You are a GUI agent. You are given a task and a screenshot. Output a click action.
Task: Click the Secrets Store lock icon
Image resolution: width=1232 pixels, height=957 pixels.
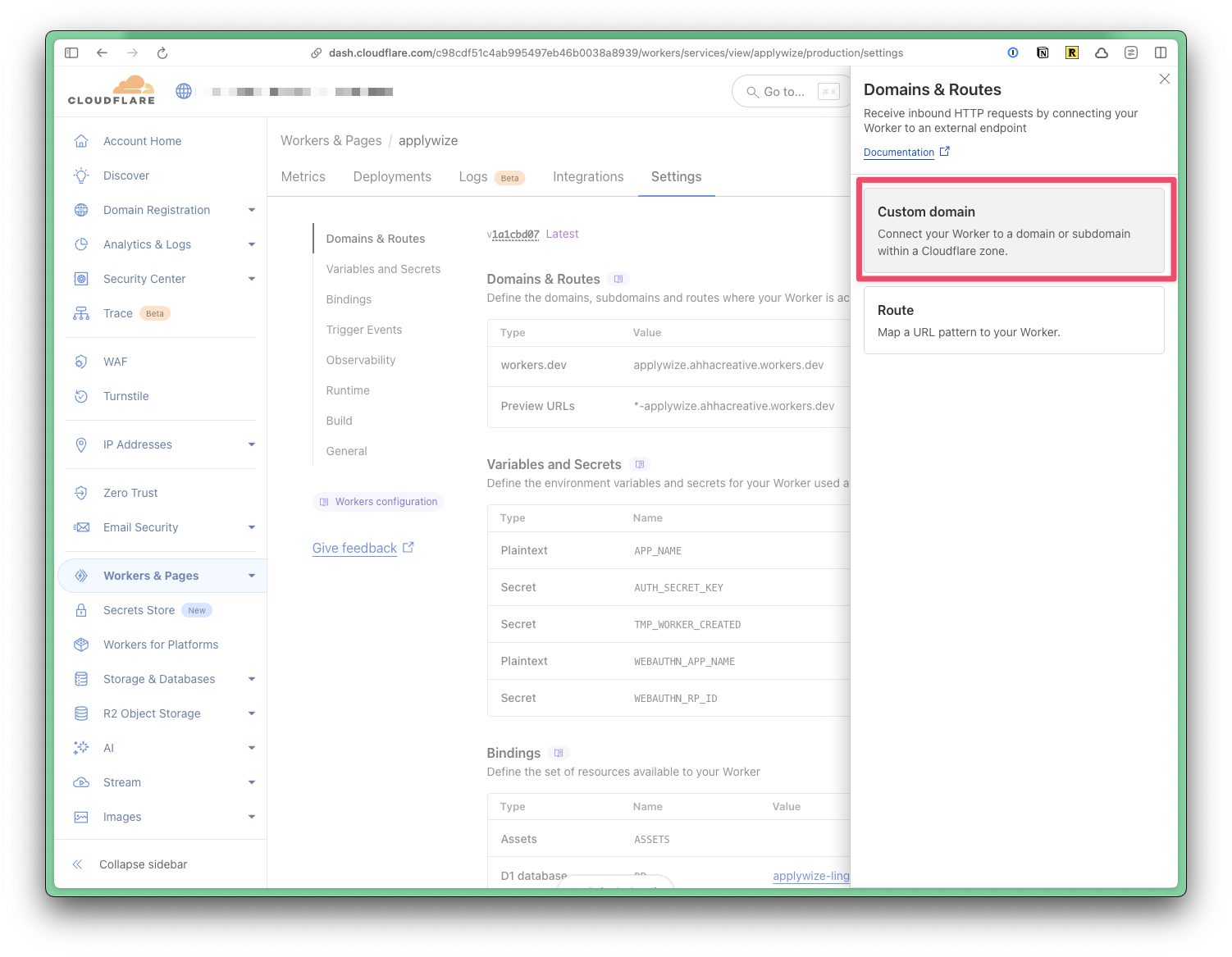81,610
